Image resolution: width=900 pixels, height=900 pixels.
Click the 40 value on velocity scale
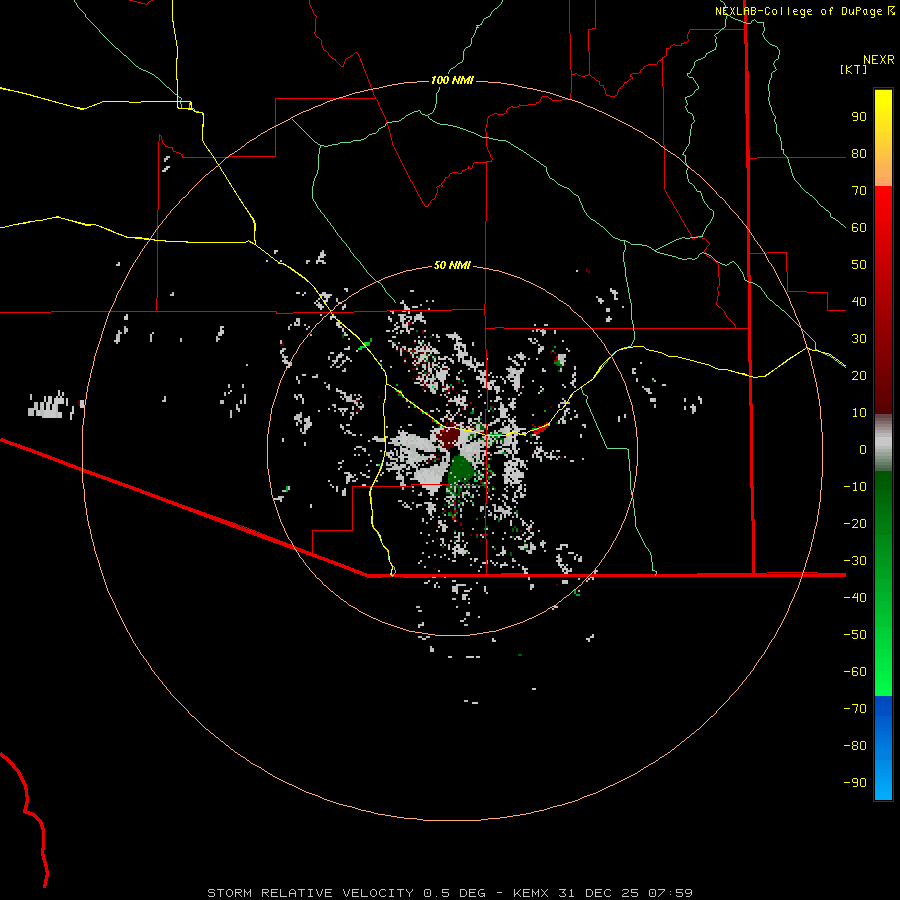[859, 301]
